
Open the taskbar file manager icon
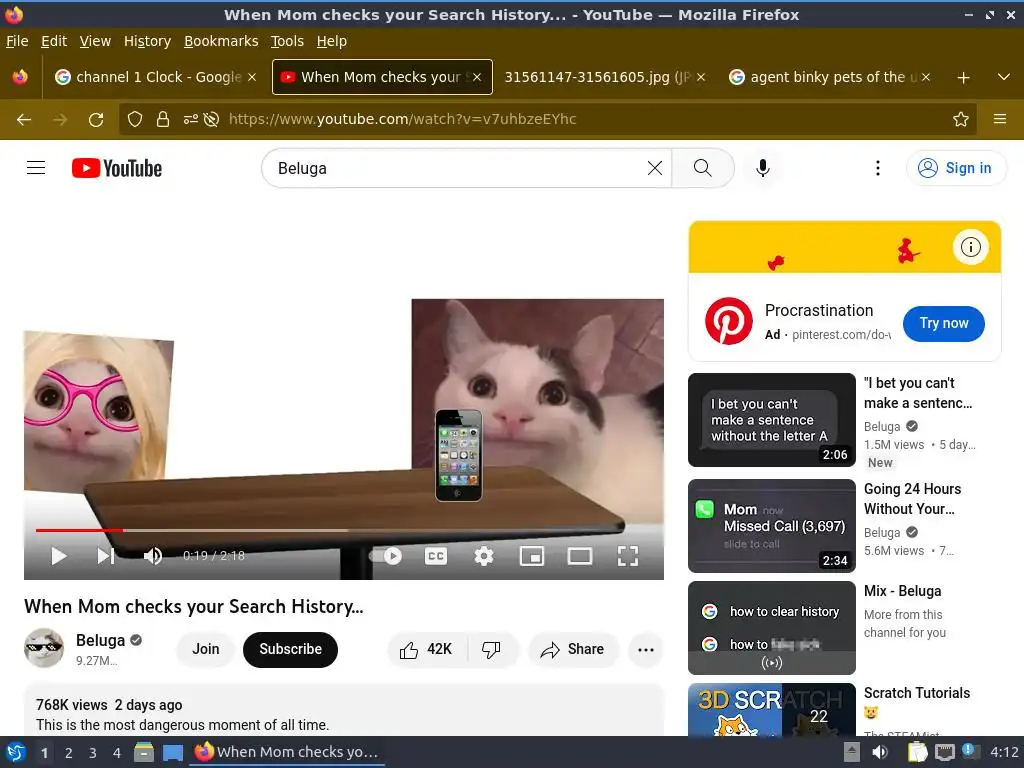(x=144, y=752)
